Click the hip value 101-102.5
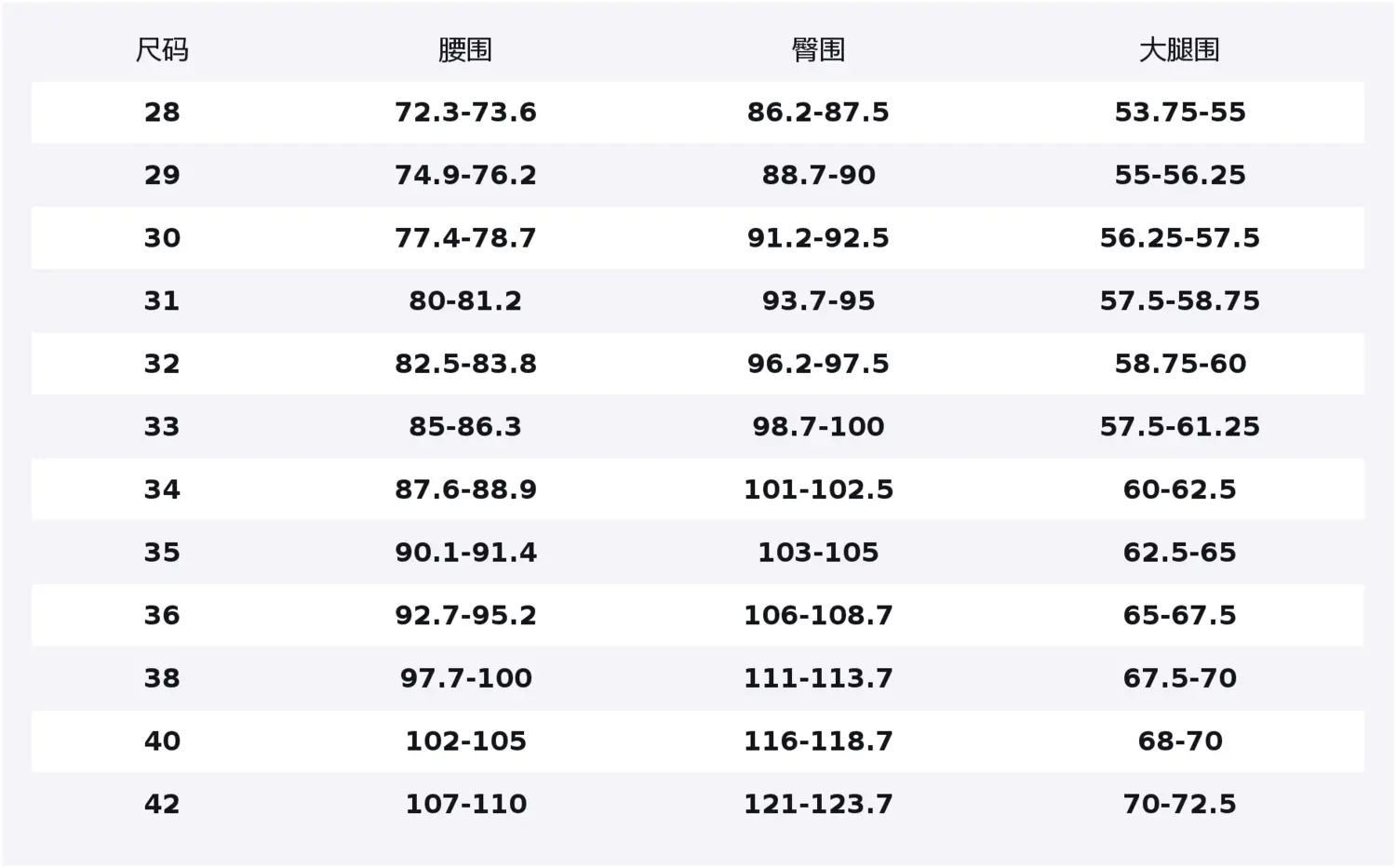Image resolution: width=1396 pixels, height=868 pixels. click(x=818, y=489)
